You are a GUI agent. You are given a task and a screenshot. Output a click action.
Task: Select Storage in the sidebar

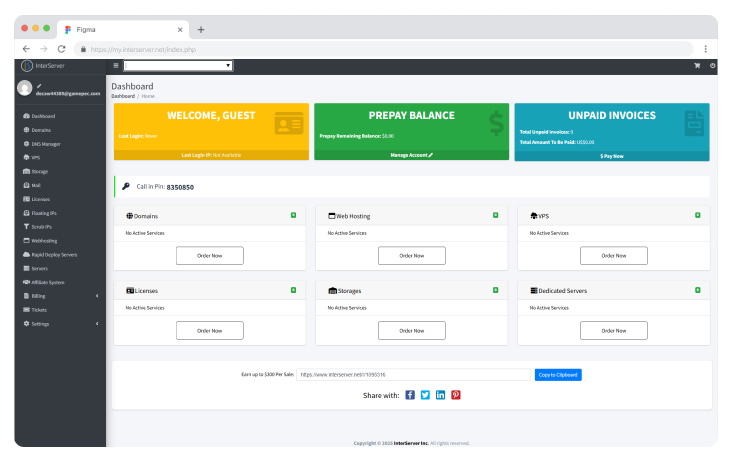pos(36,172)
